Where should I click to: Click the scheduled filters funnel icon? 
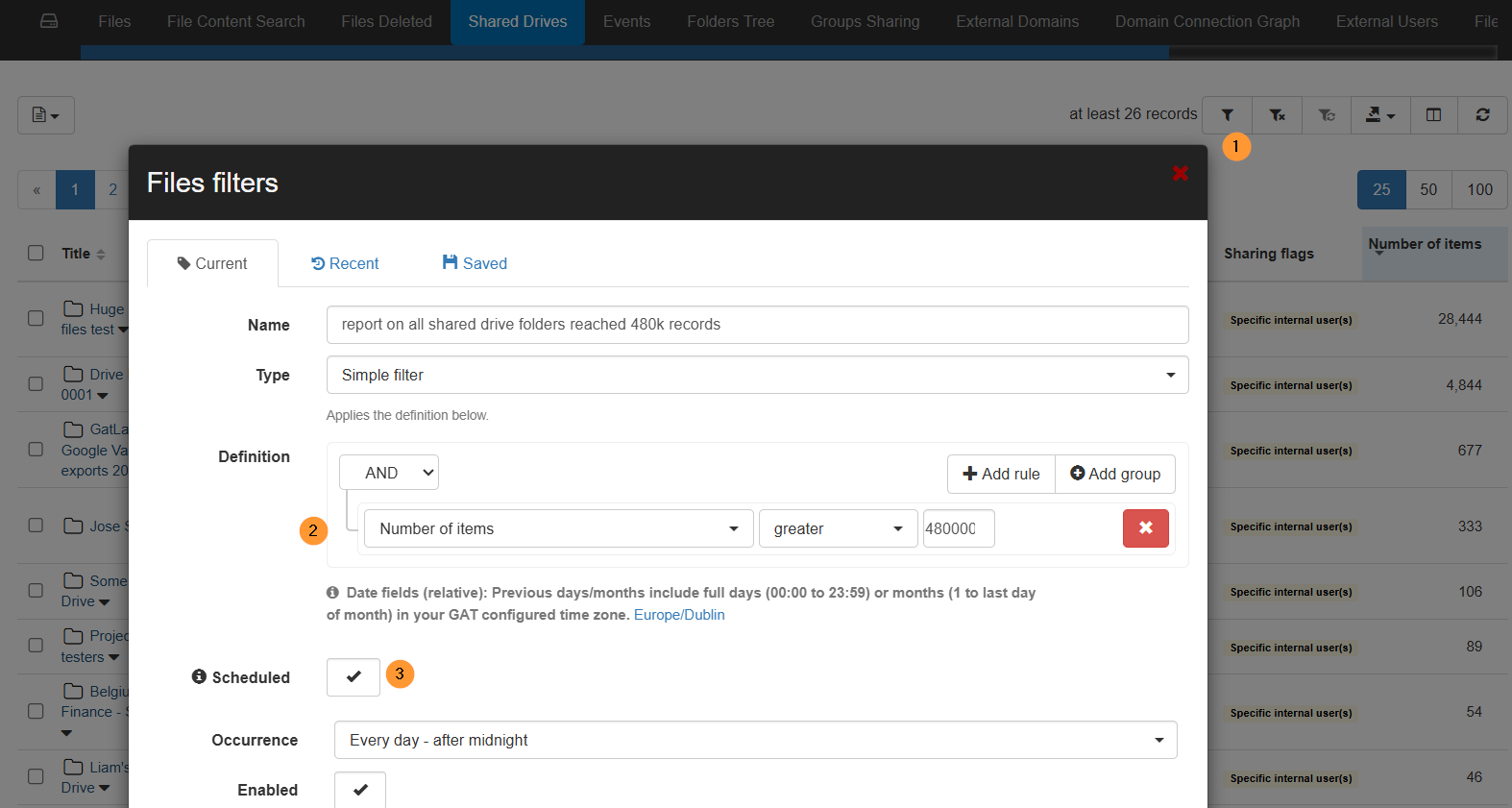[1327, 114]
